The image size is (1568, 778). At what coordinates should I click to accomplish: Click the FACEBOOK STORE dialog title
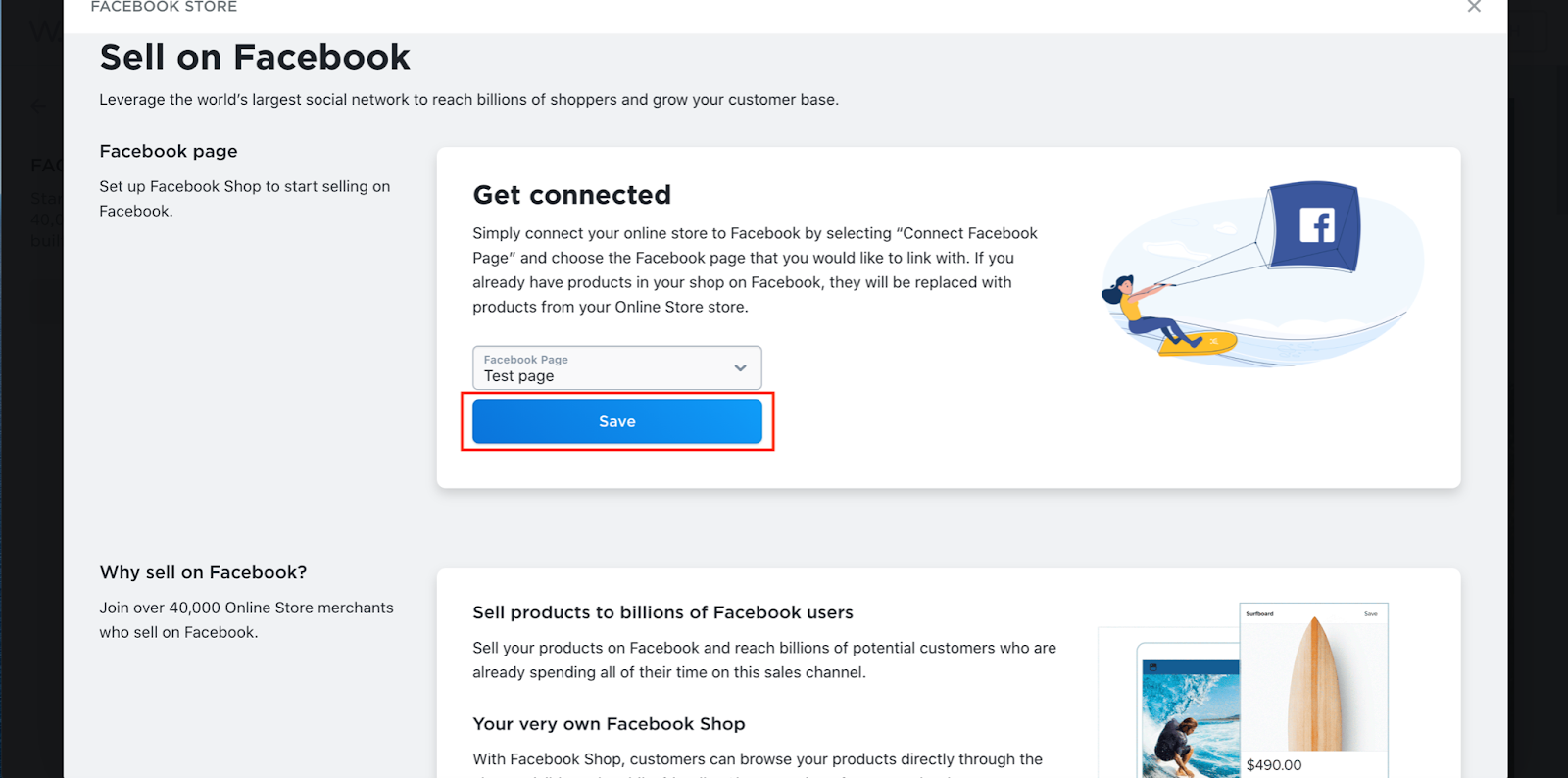[x=164, y=7]
